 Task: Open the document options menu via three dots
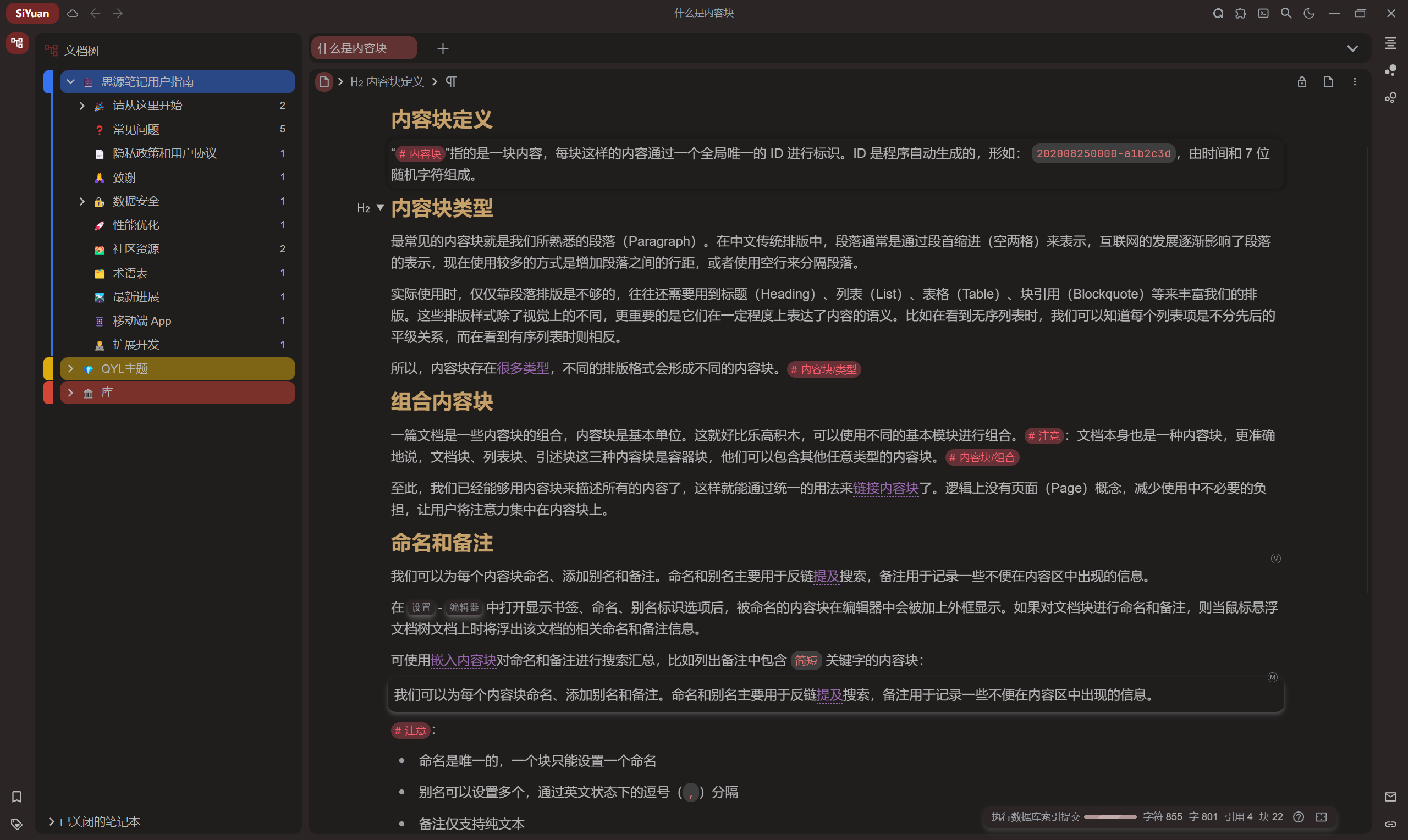pyautogui.click(x=1355, y=81)
